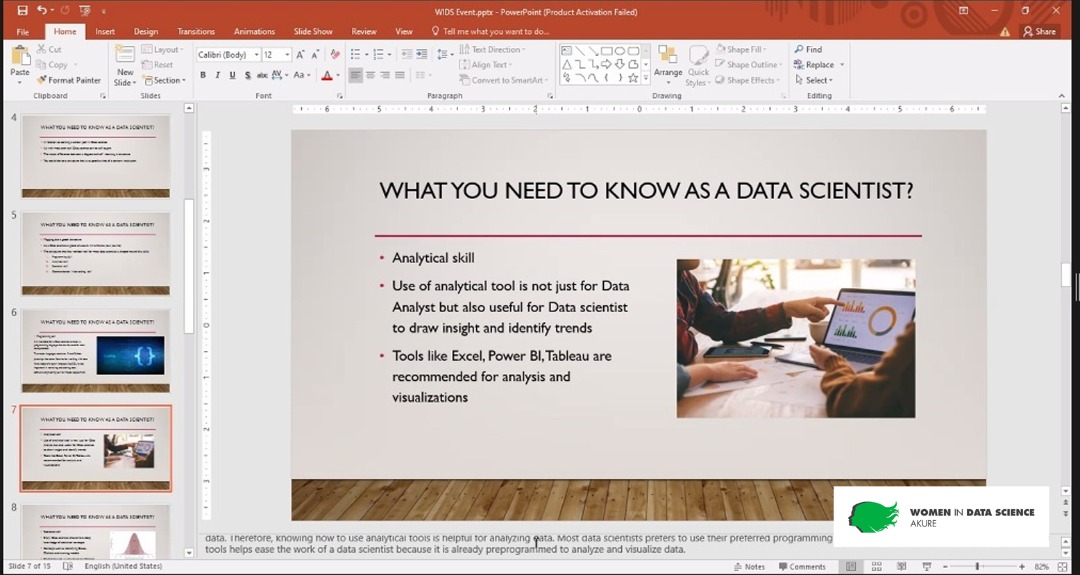Center the text alignment
1080x575 pixels.
click(371, 75)
